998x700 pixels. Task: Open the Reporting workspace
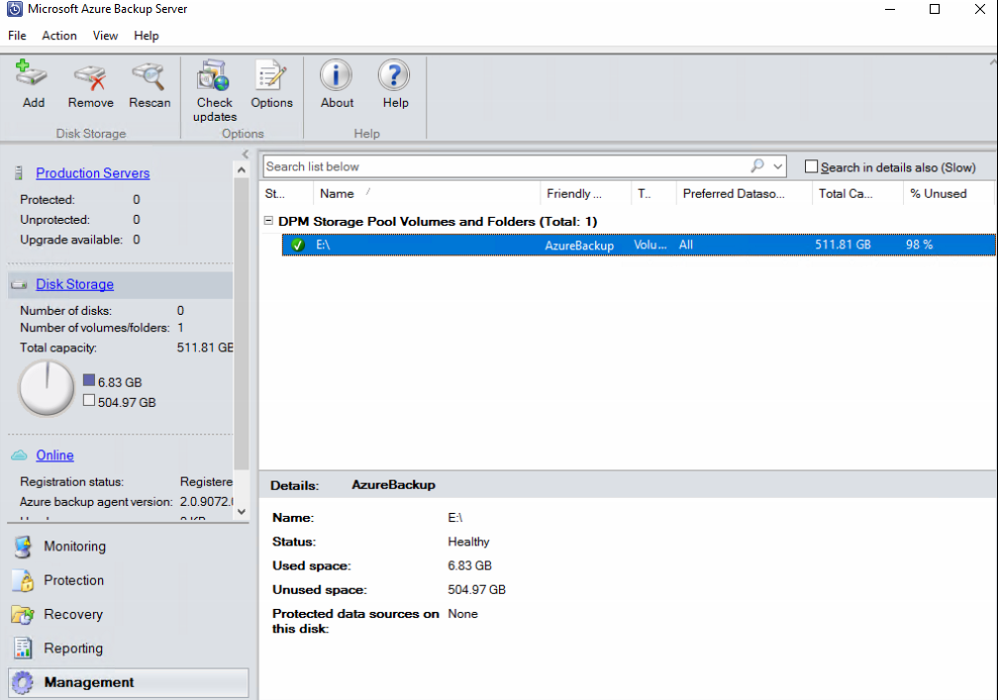coord(75,648)
